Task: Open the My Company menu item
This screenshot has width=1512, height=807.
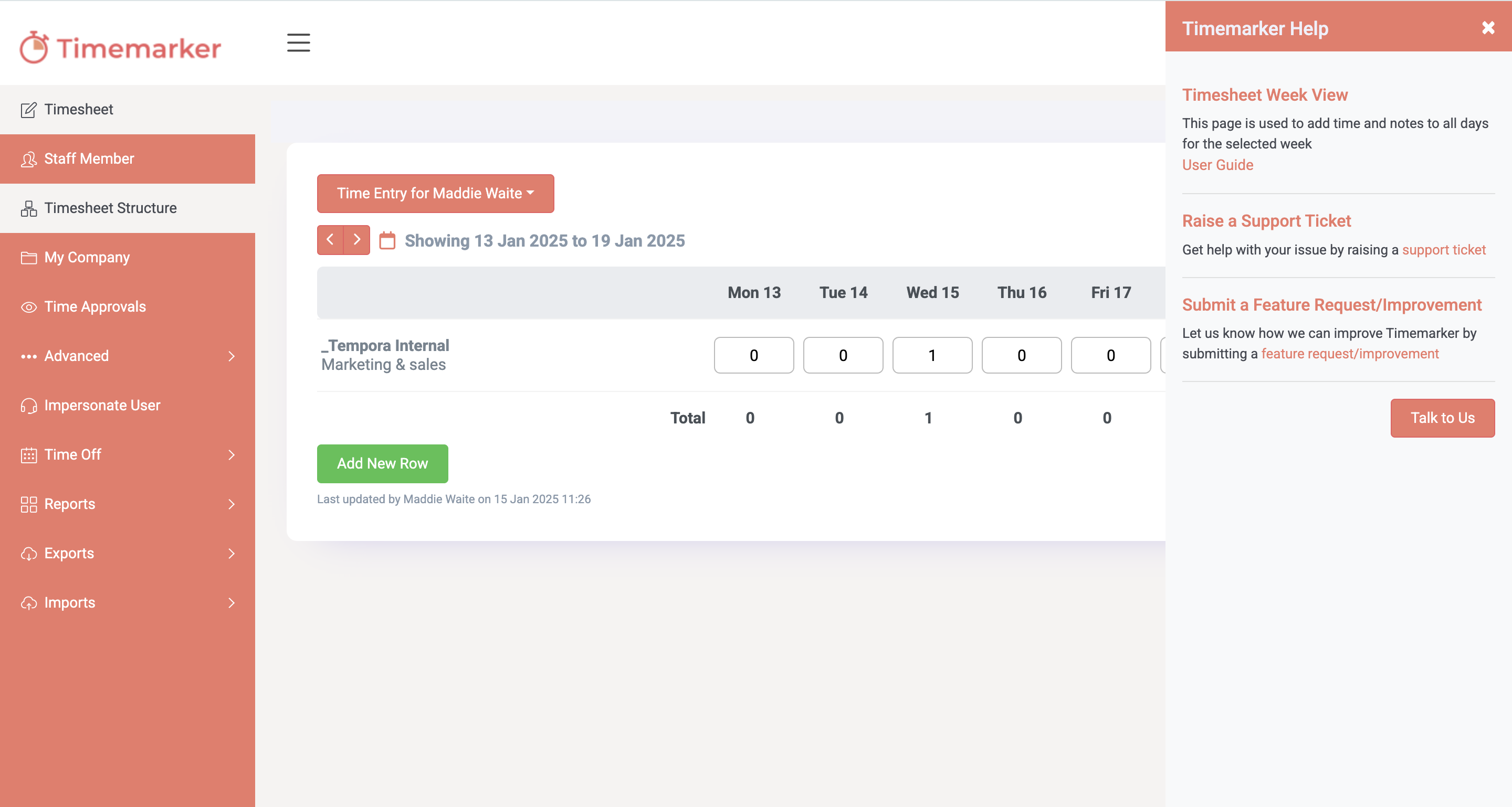Action: click(x=128, y=258)
